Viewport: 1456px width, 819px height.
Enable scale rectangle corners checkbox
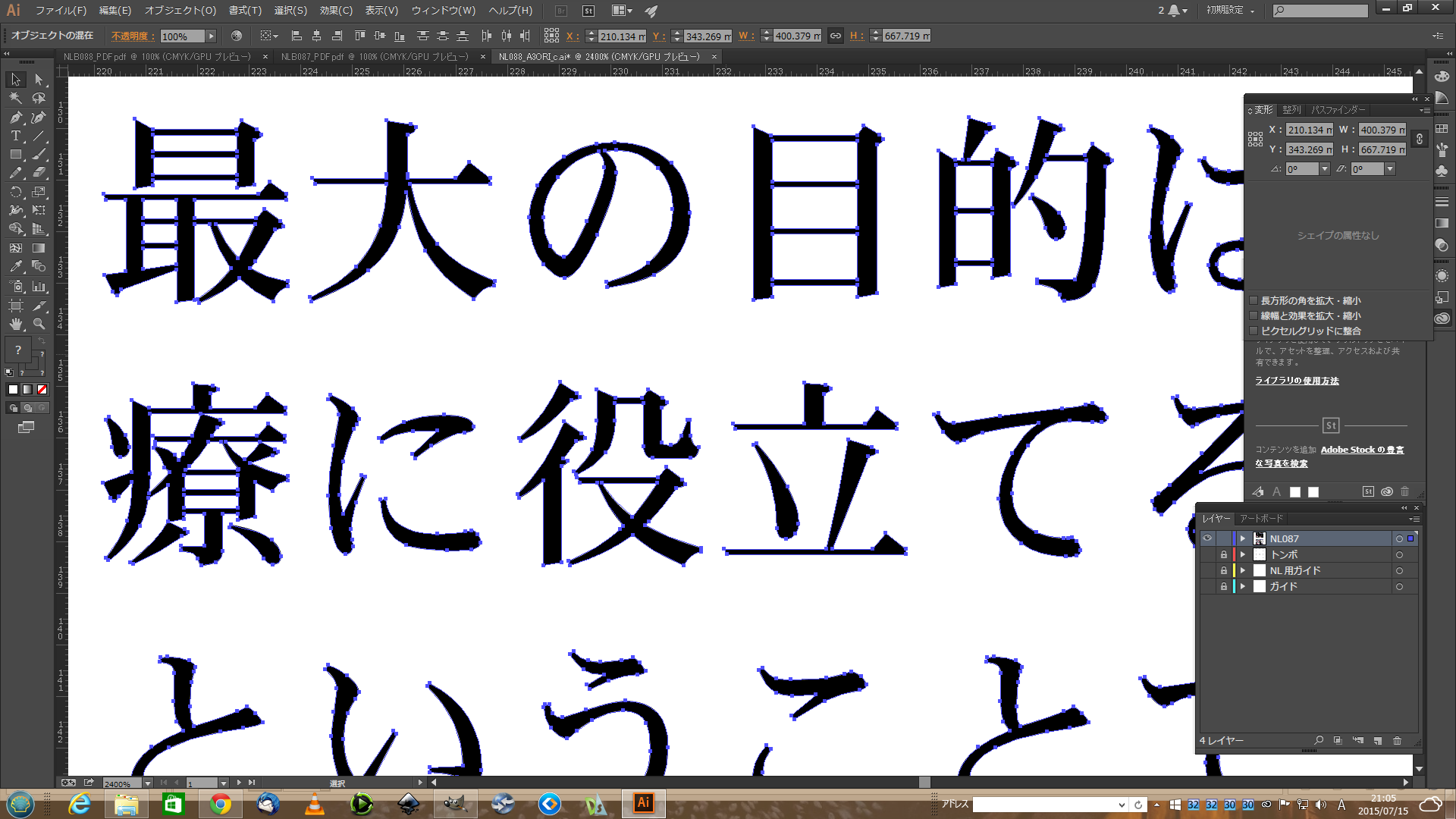1254,301
